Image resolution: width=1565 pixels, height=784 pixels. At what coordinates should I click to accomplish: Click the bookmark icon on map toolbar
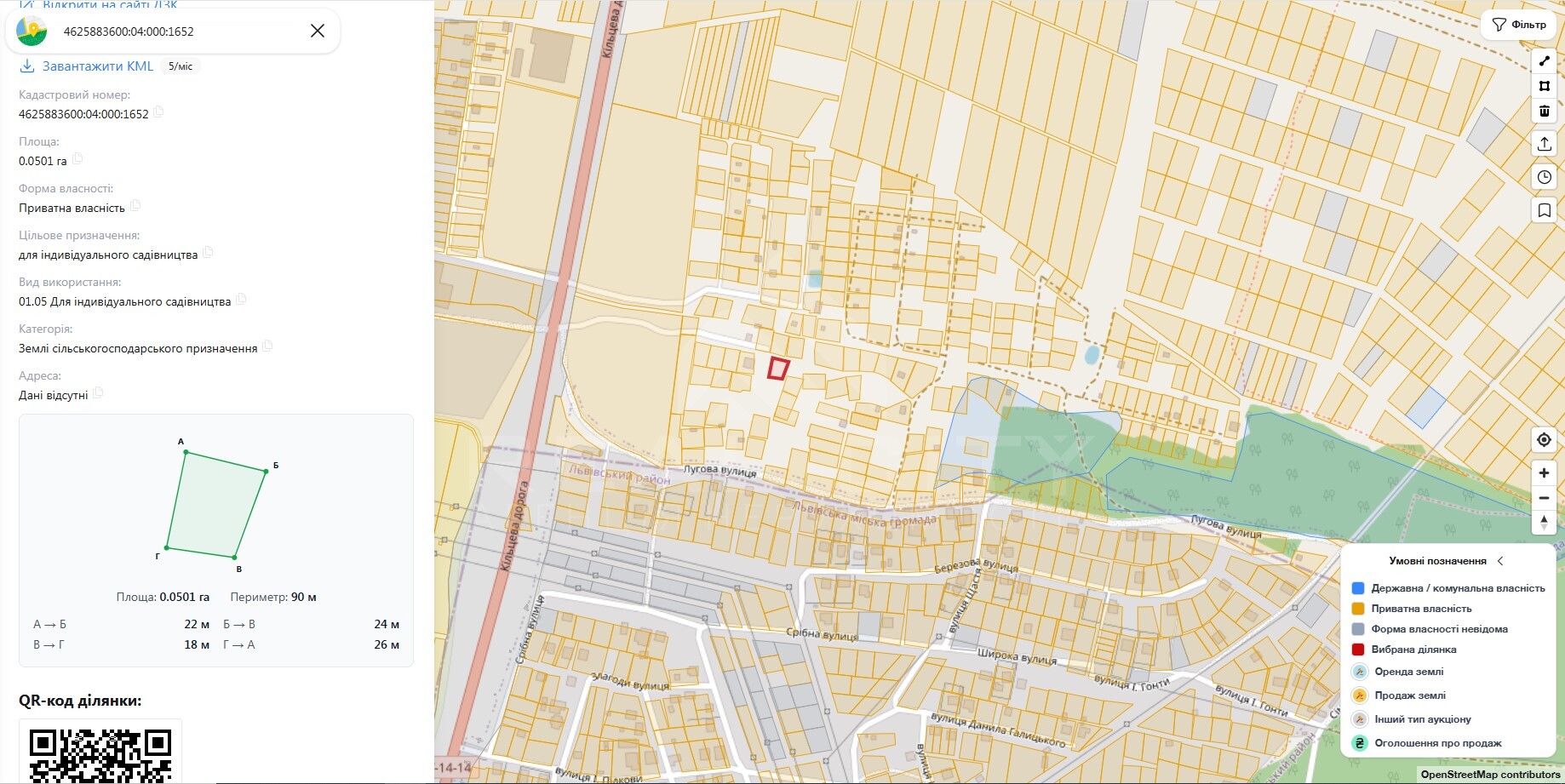(1544, 210)
